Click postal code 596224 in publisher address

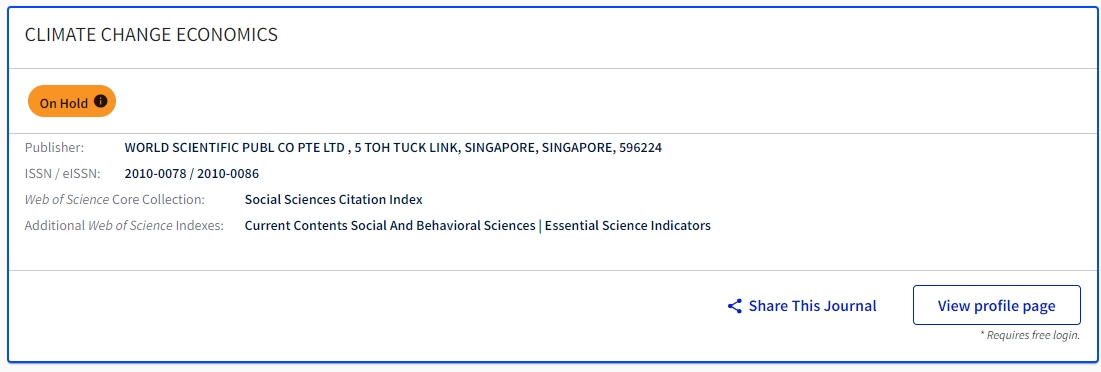[640, 147]
